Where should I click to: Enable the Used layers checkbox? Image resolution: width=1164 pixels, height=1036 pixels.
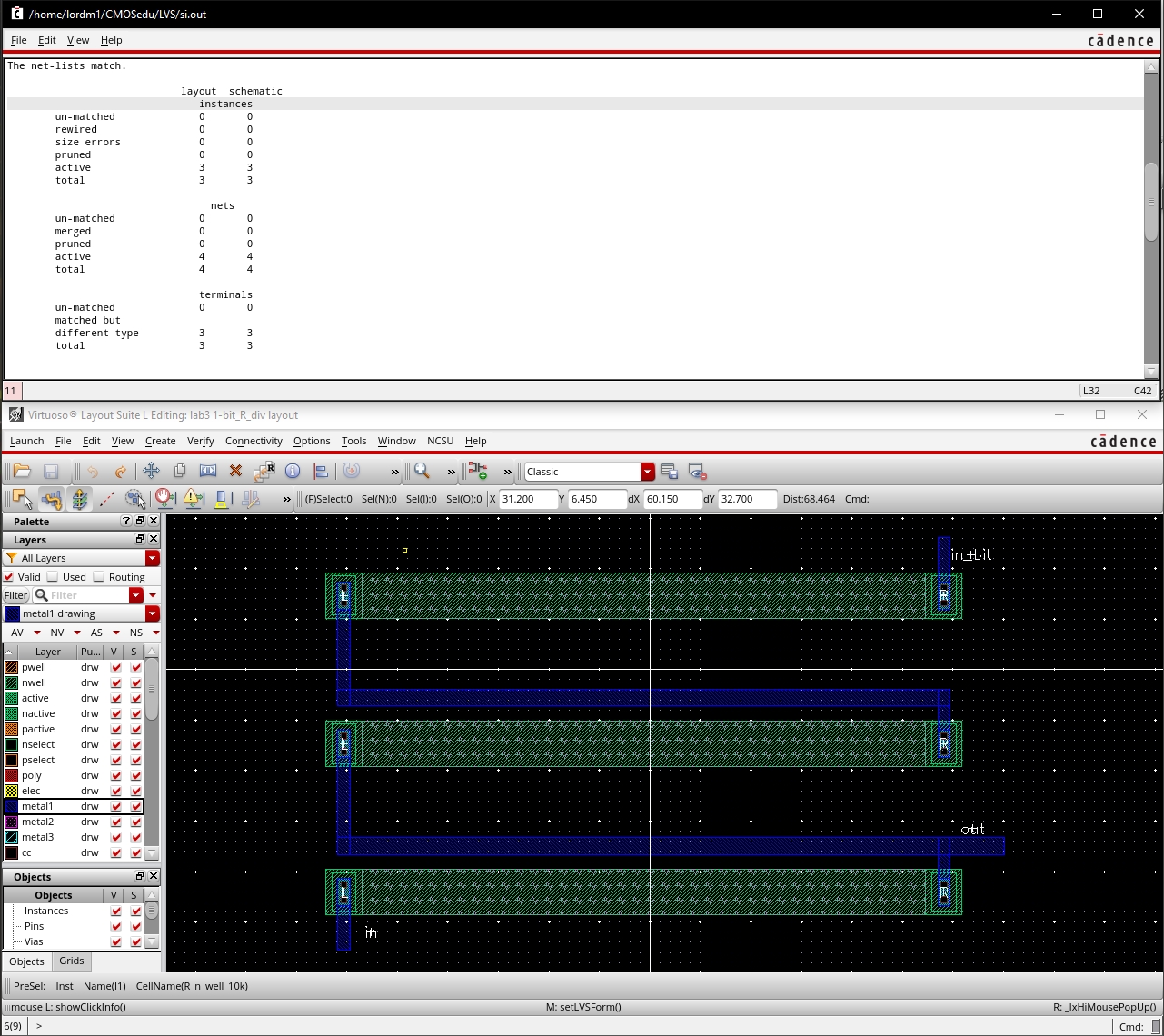coord(53,577)
